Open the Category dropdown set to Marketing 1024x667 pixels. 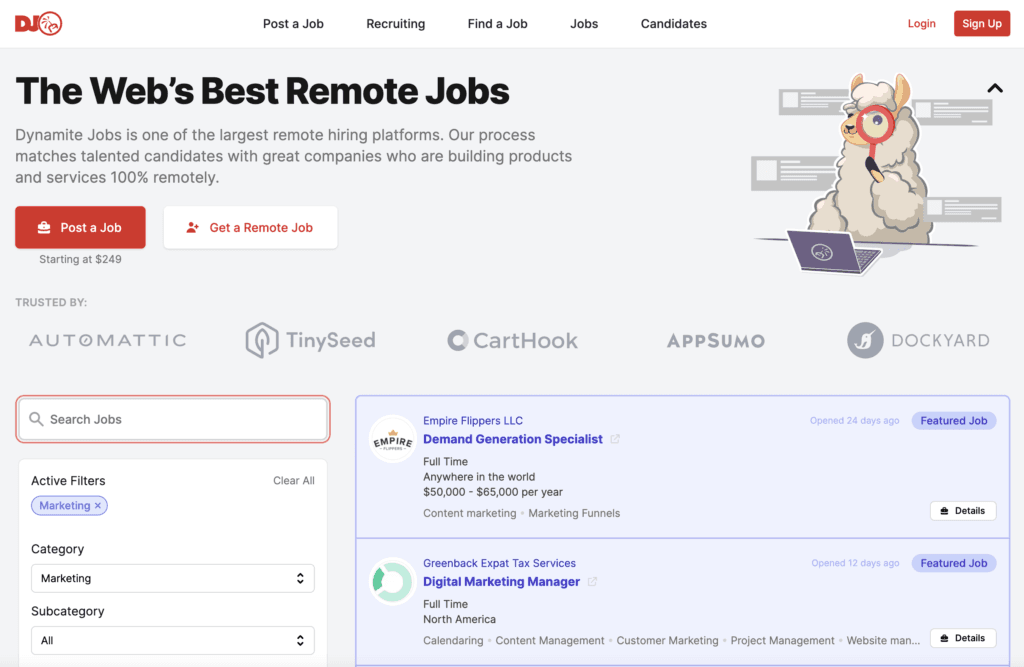(x=173, y=578)
